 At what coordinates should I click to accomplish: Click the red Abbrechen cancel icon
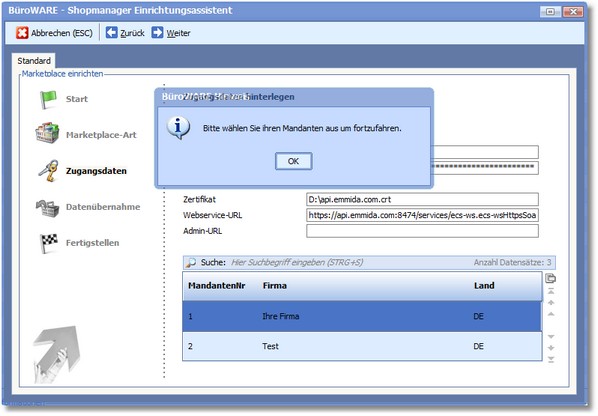click(x=22, y=33)
